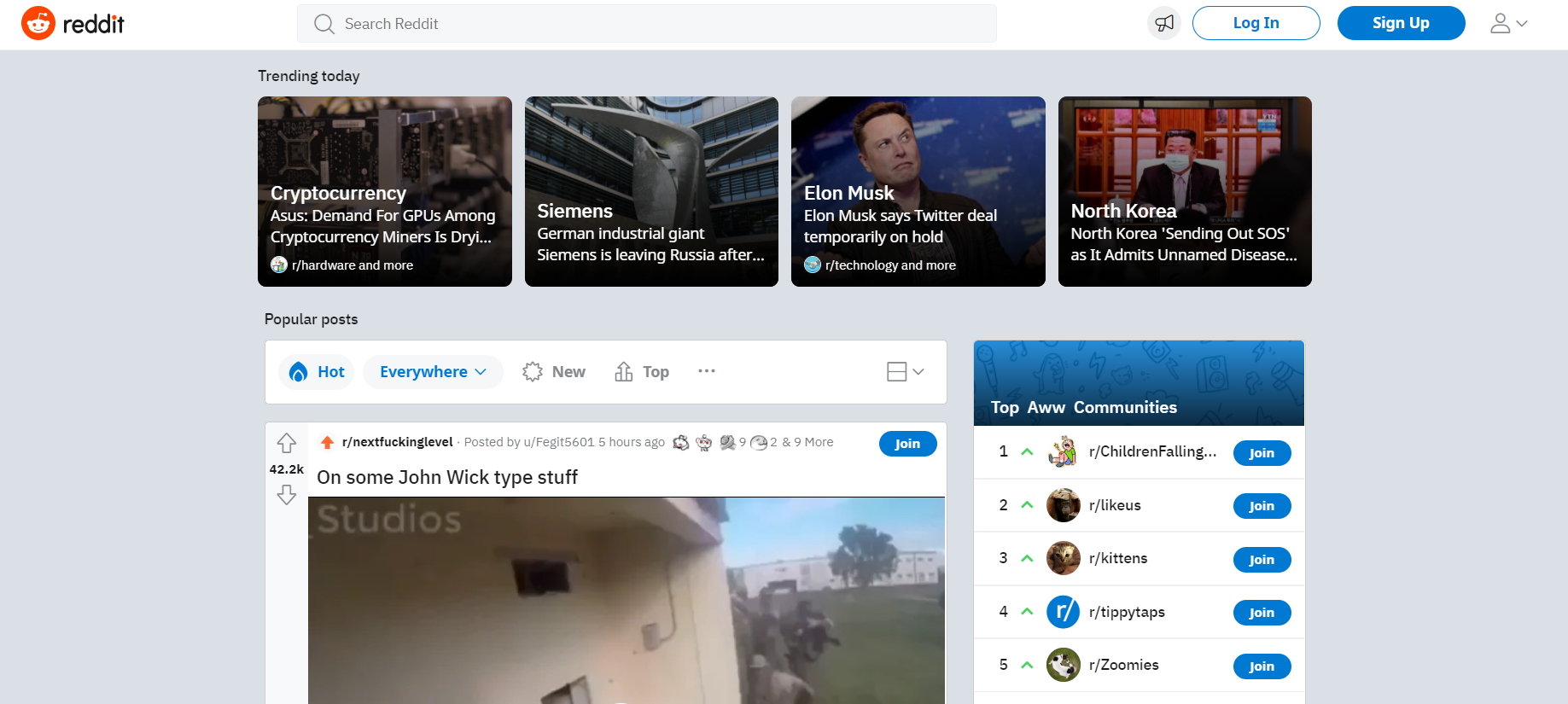1568x704 pixels.
Task: Click the r/nextfuckinglevel subreddit arrow icon
Action: tap(327, 442)
